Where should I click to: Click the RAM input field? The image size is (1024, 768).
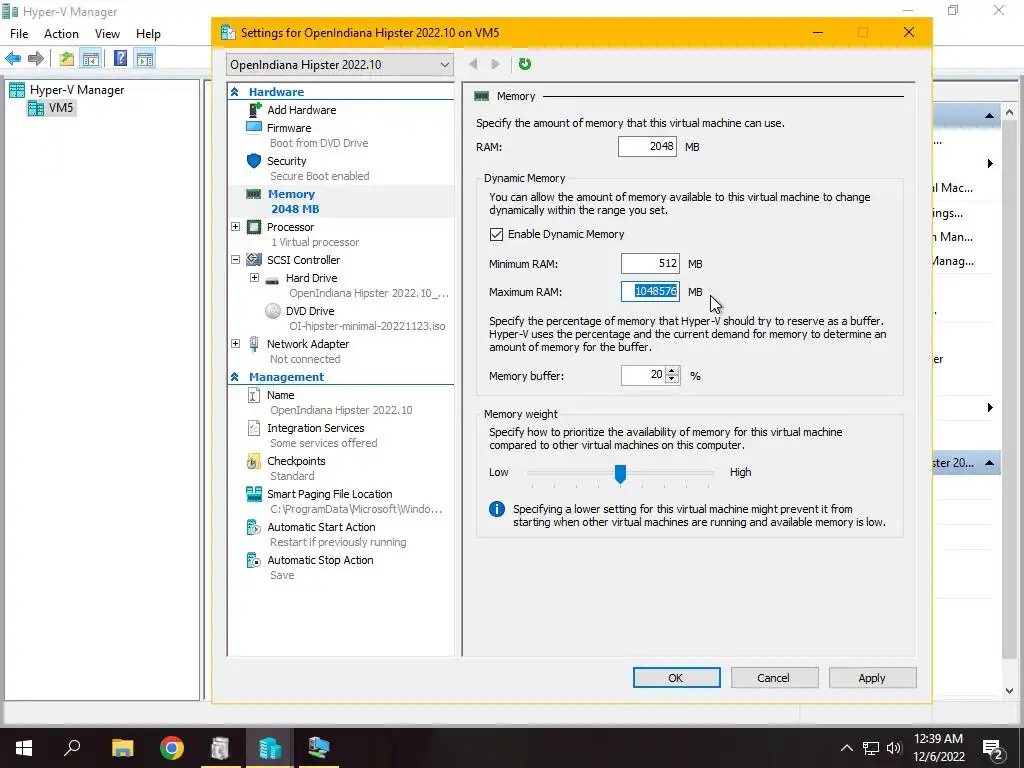(647, 147)
